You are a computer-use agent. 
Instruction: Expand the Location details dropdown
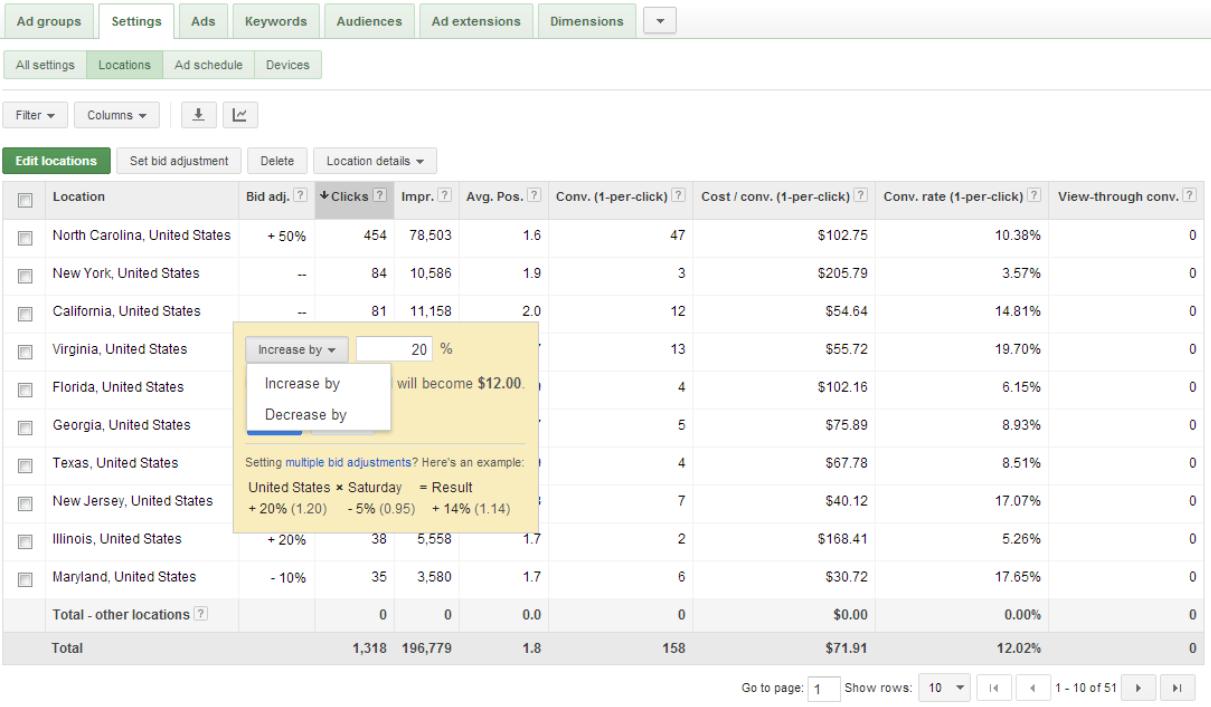coord(375,160)
